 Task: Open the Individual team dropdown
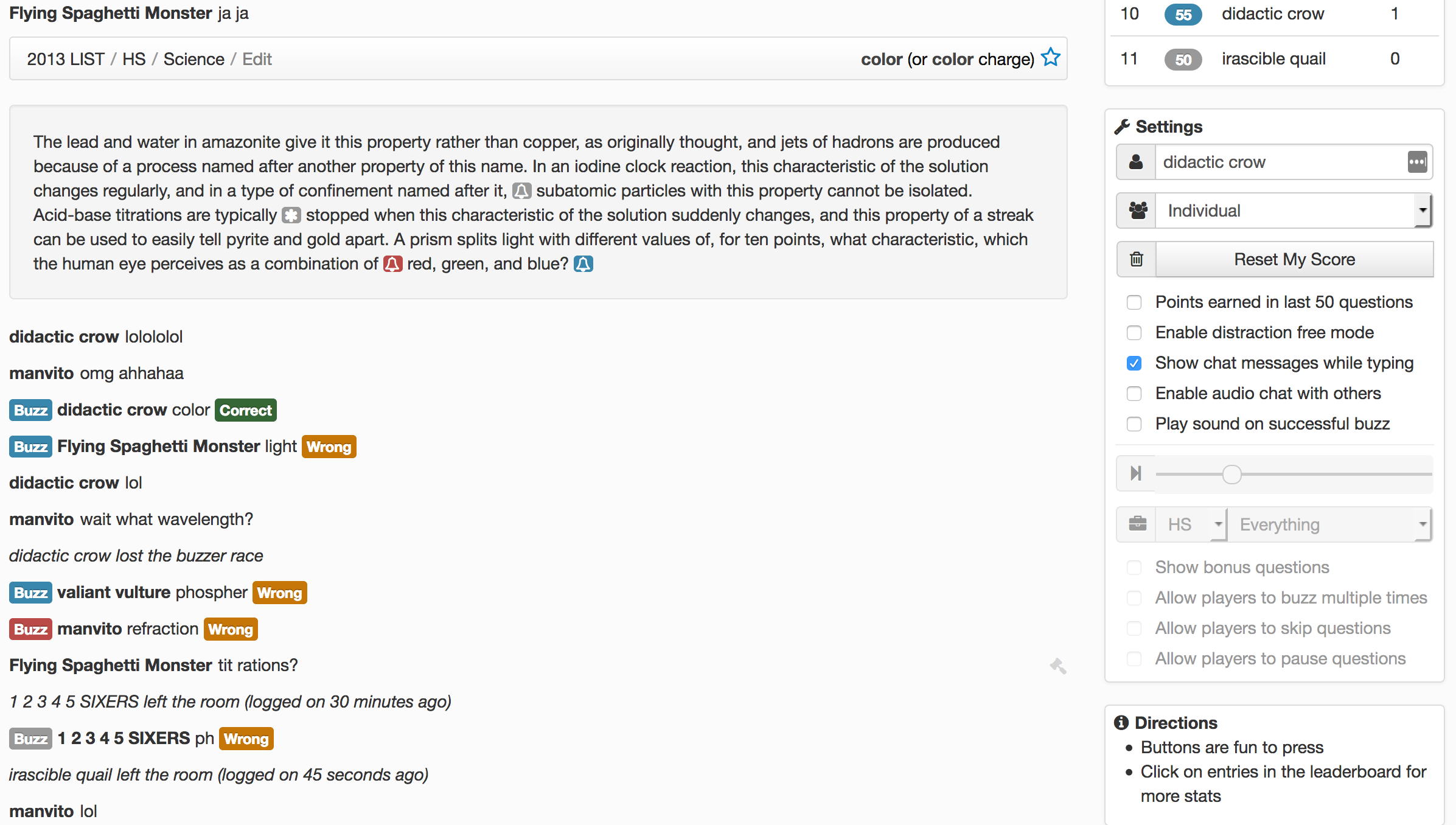point(1293,211)
